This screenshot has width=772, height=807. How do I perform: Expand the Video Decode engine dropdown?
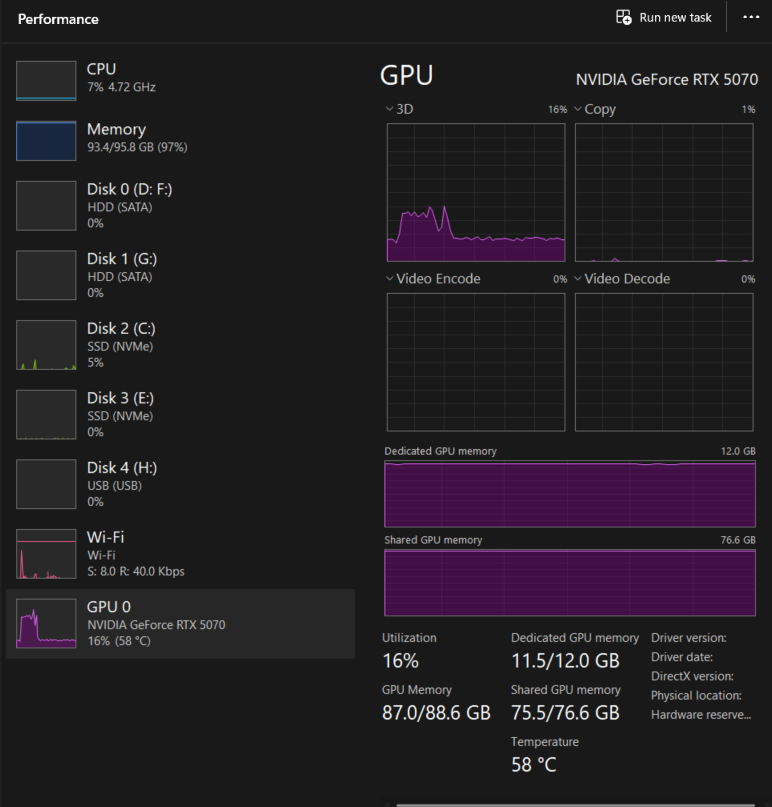point(577,279)
